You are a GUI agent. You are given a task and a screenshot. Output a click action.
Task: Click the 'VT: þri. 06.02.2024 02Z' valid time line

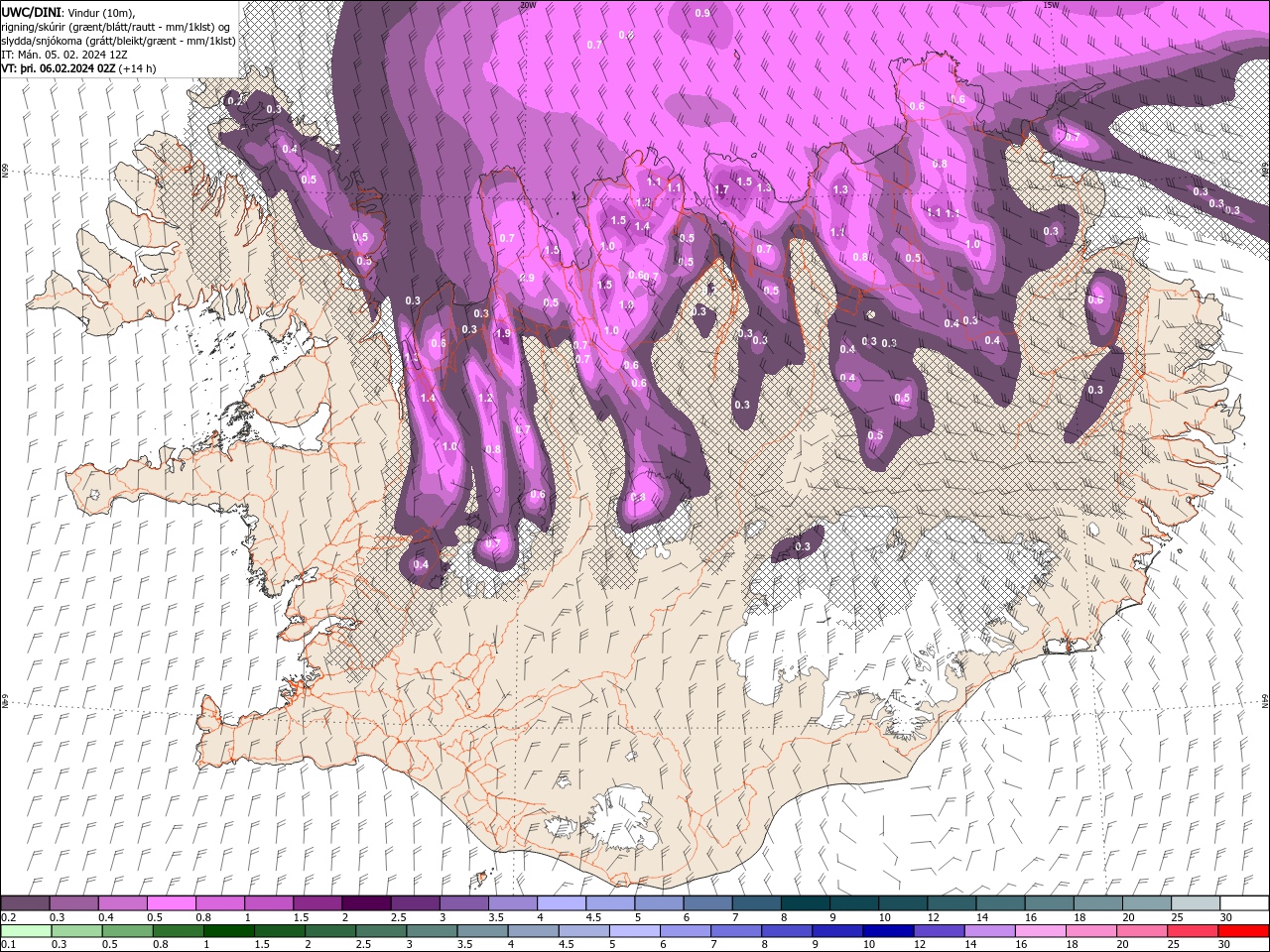click(59, 68)
